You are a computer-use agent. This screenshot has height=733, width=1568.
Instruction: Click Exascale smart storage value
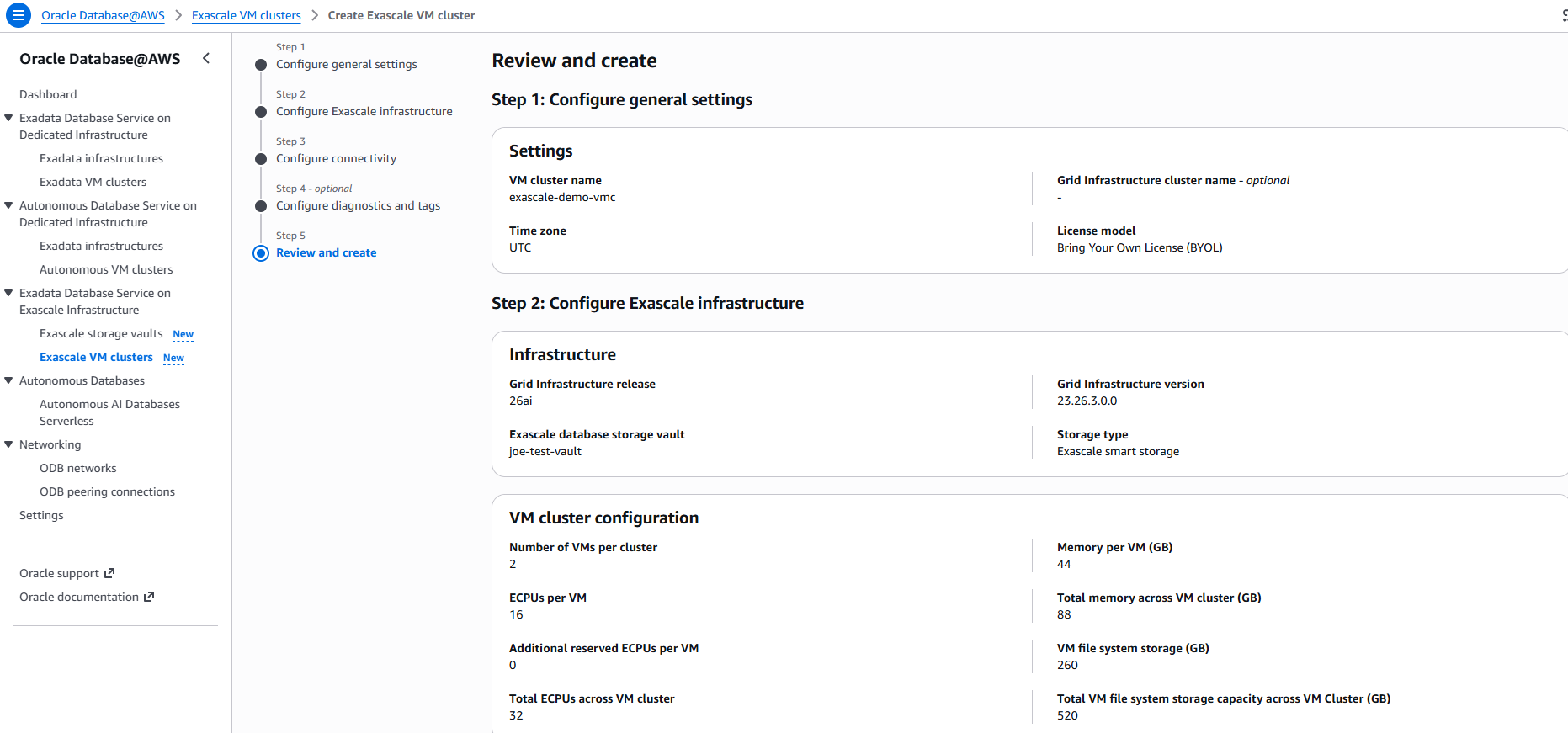click(x=1118, y=451)
